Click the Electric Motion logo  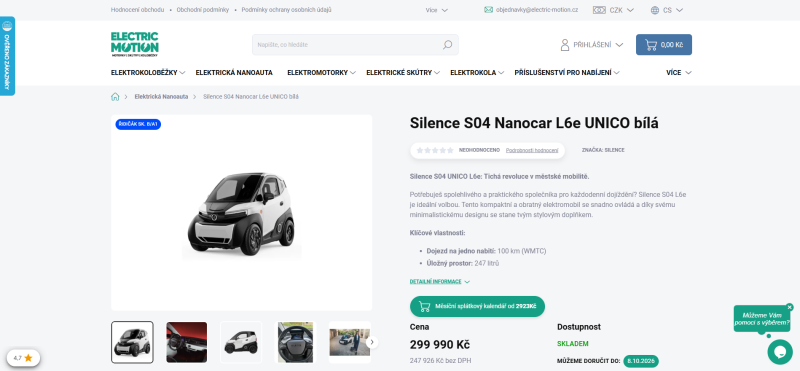pyautogui.click(x=135, y=44)
